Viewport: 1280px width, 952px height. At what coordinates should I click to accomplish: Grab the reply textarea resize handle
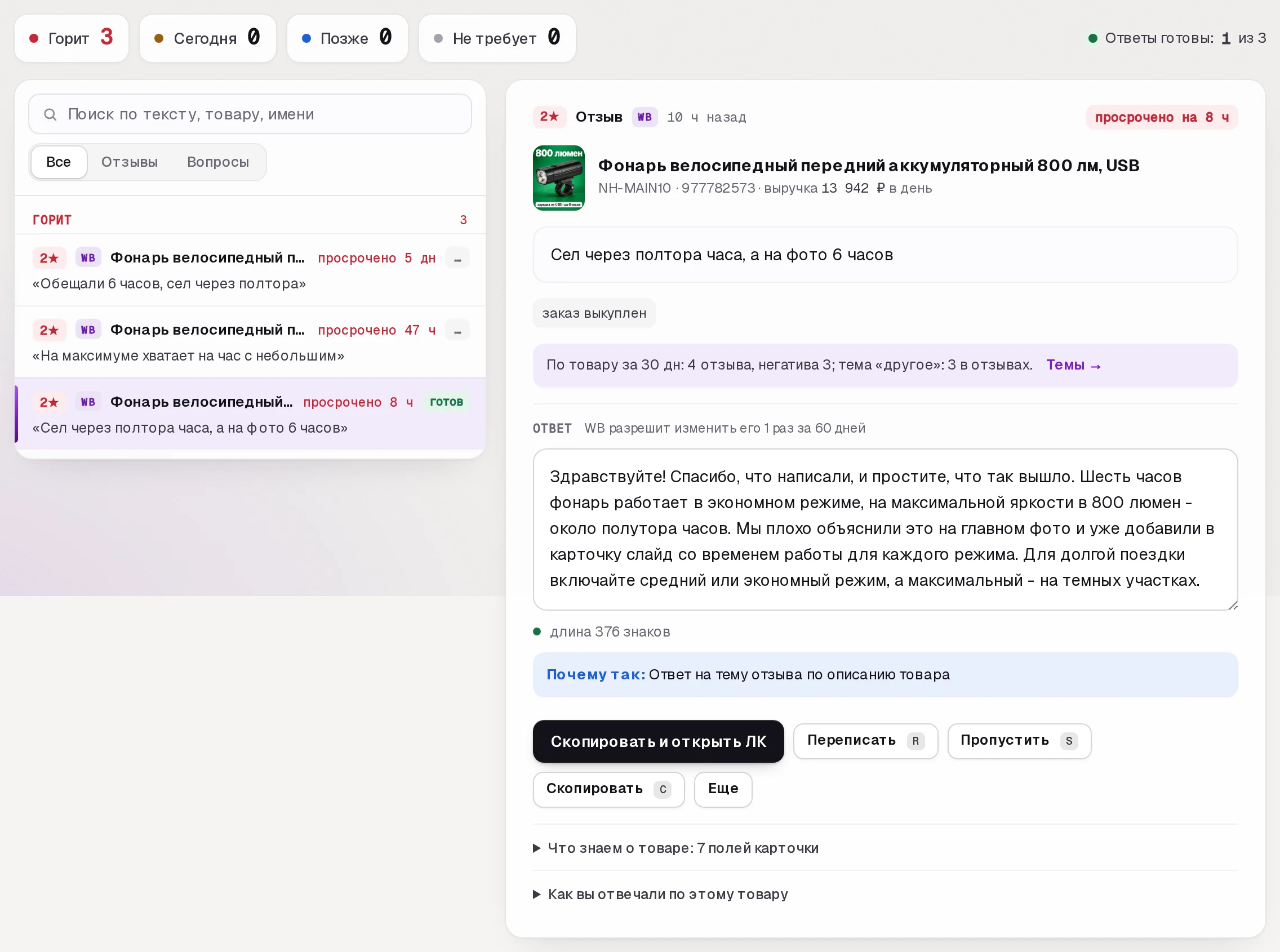click(1232, 604)
